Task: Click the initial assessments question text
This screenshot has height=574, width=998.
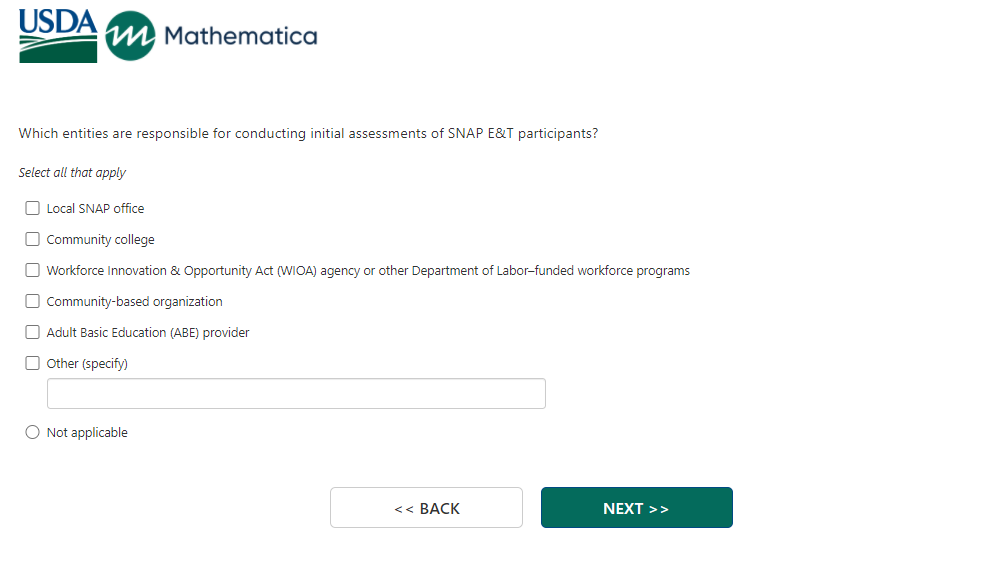Action: tap(308, 133)
